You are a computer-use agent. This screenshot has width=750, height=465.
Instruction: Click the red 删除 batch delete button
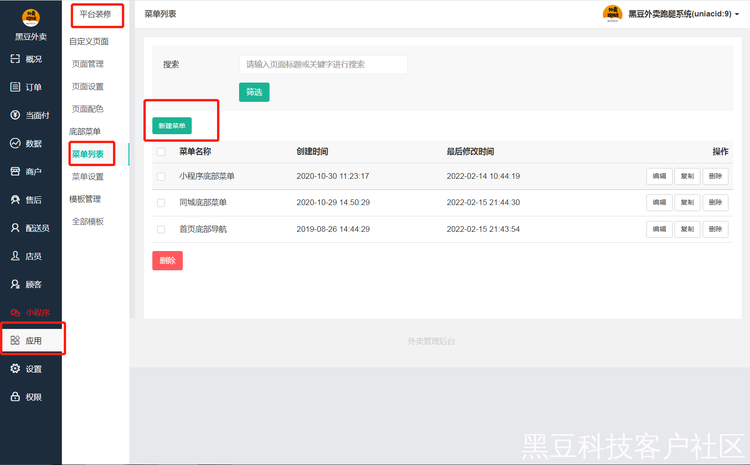pos(167,261)
